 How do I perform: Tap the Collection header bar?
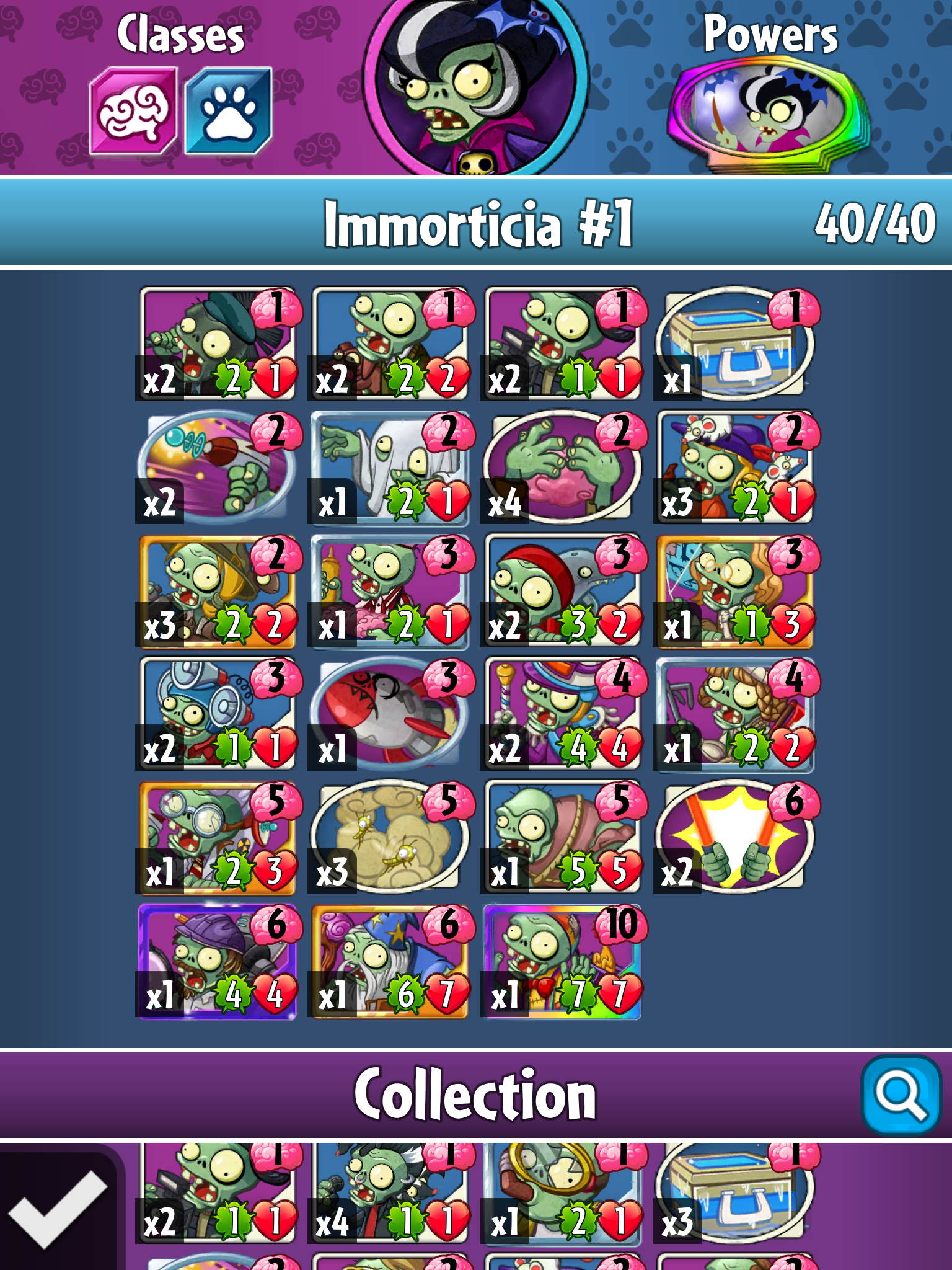pos(476,1095)
